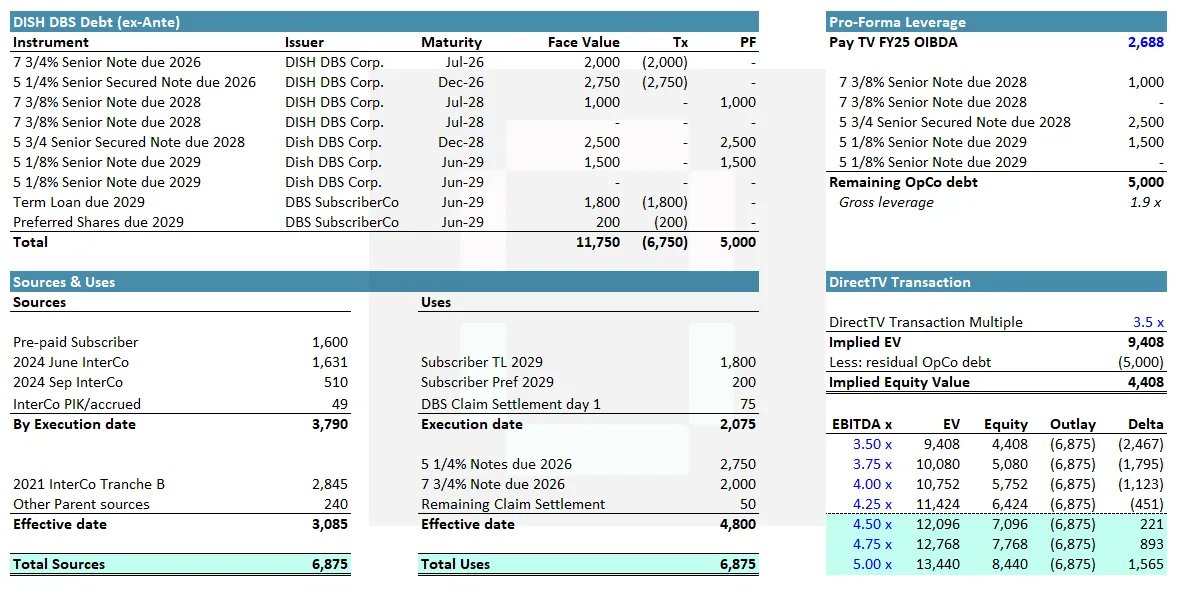This screenshot has width=1179, height=597.
Task: Click the 10,752 EV value
Action: [938, 484]
